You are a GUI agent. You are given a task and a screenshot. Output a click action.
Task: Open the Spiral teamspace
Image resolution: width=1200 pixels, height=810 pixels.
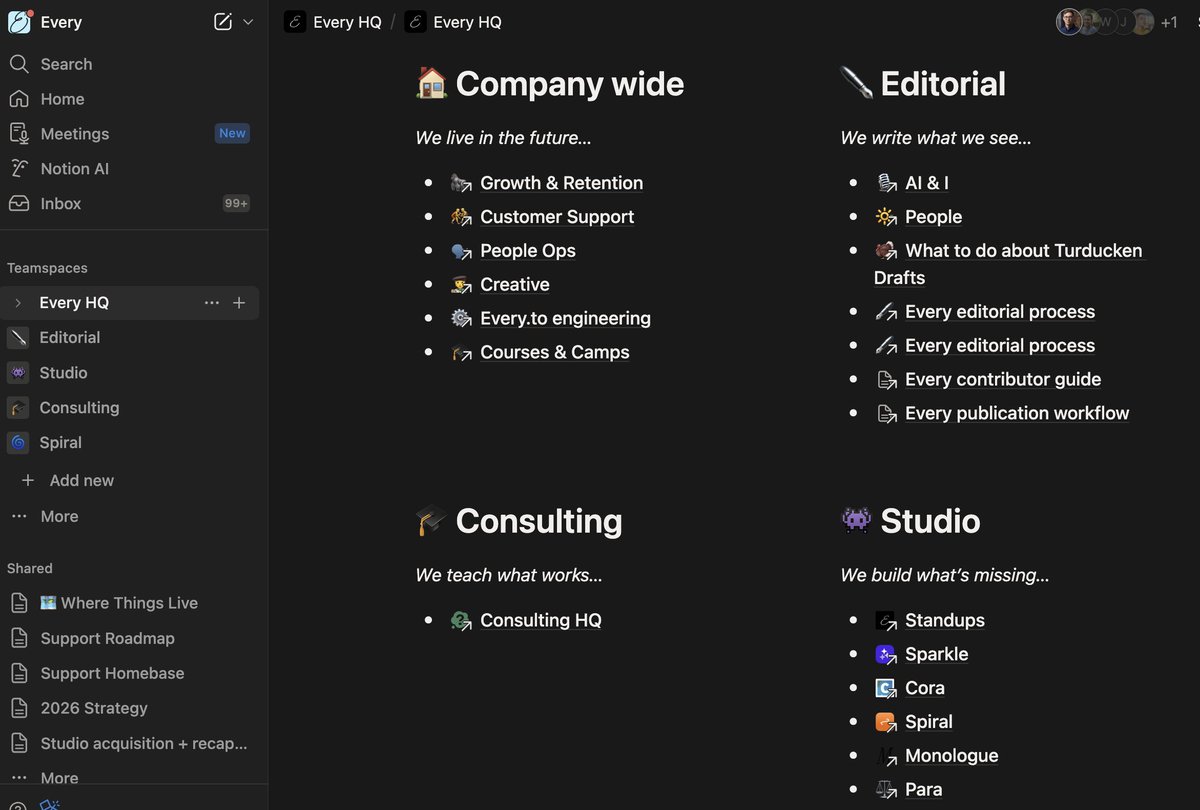[60, 443]
